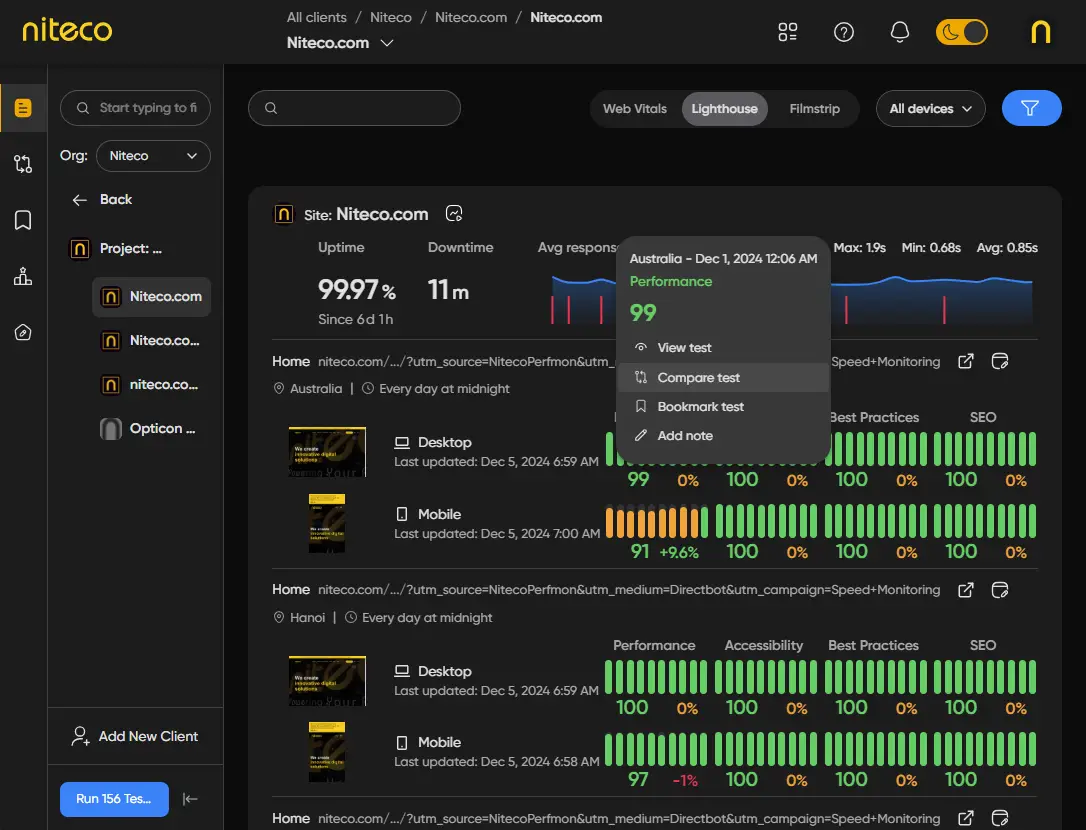Open the notifications bell

[899, 32]
